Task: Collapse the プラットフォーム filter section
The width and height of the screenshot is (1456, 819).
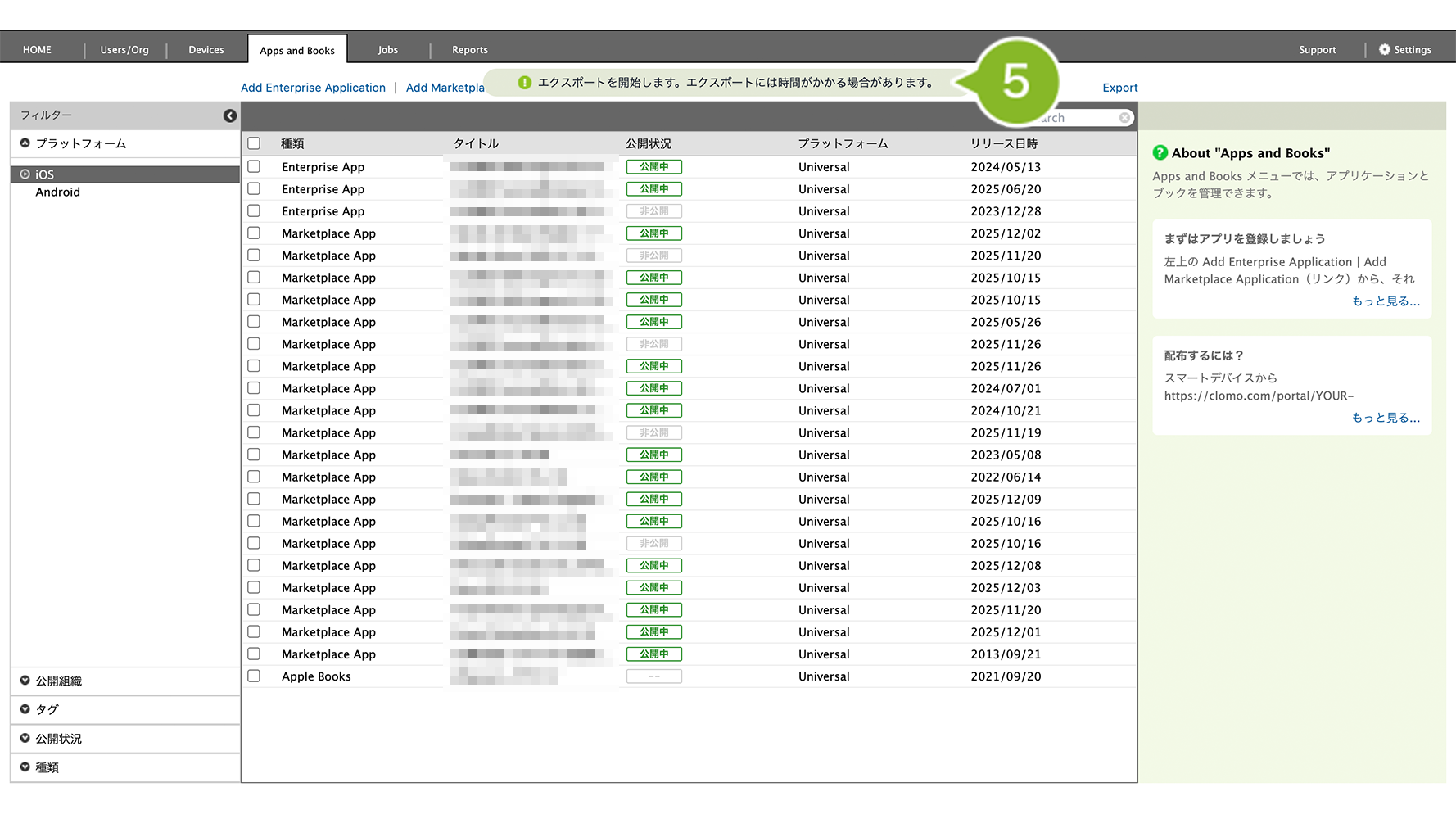Action: (25, 143)
